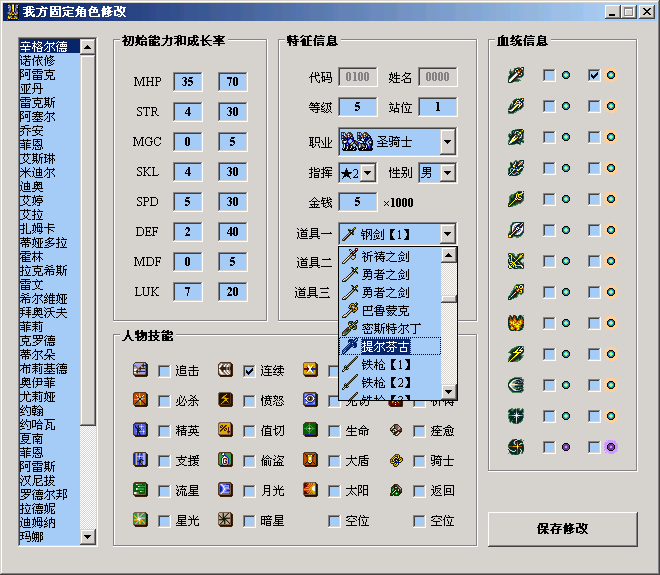
Task: Enable the 月光 skill checkbox
Action: [x=249, y=491]
